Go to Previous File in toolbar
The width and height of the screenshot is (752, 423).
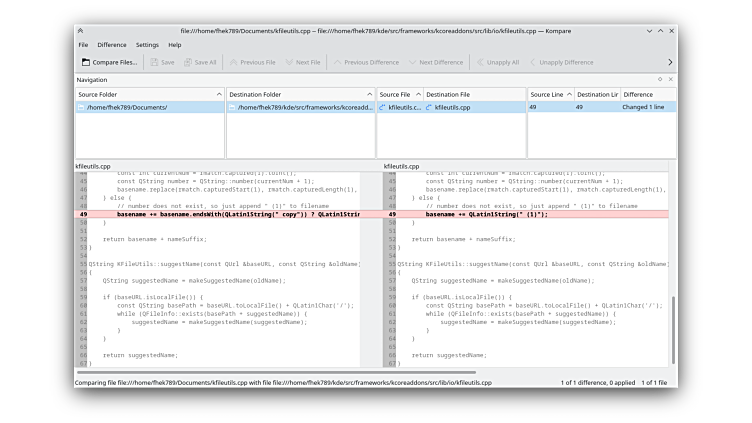click(x=251, y=62)
